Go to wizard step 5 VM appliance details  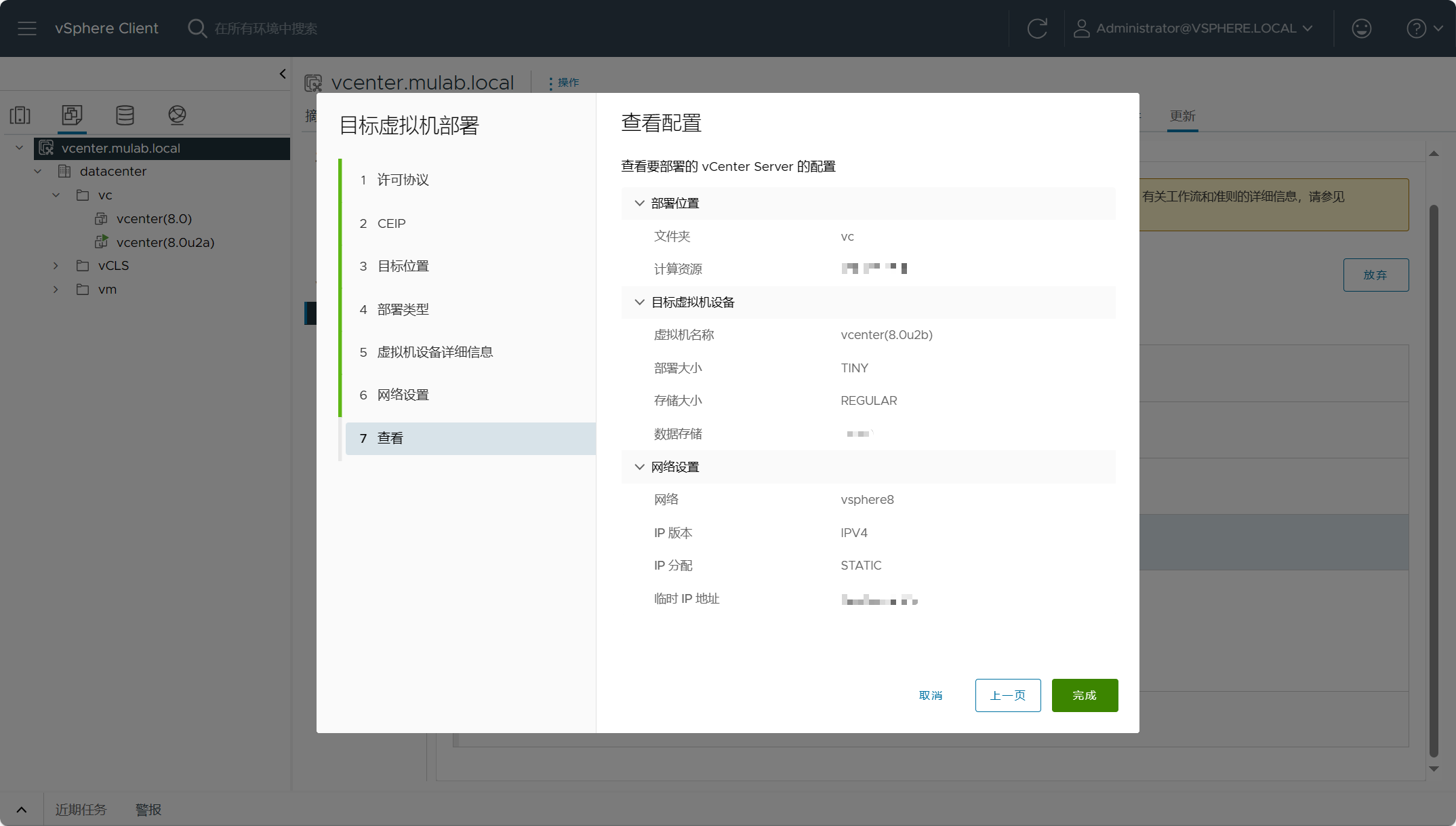[x=470, y=352]
